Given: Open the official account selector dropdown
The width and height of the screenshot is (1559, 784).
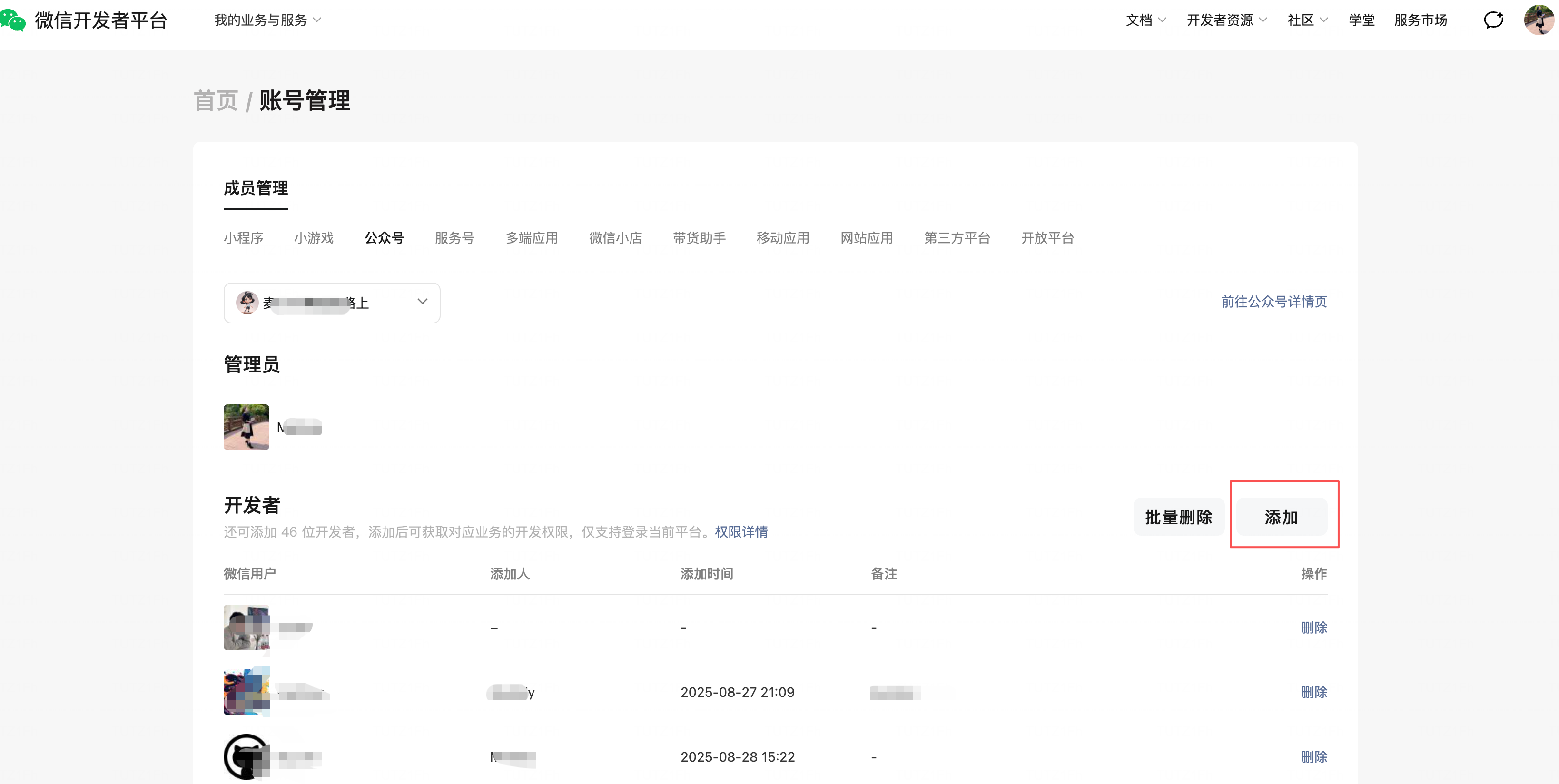Looking at the screenshot, I should tap(422, 302).
